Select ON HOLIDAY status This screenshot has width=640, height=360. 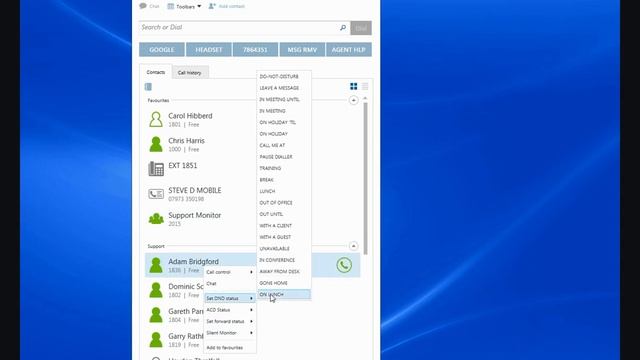pos(284,134)
